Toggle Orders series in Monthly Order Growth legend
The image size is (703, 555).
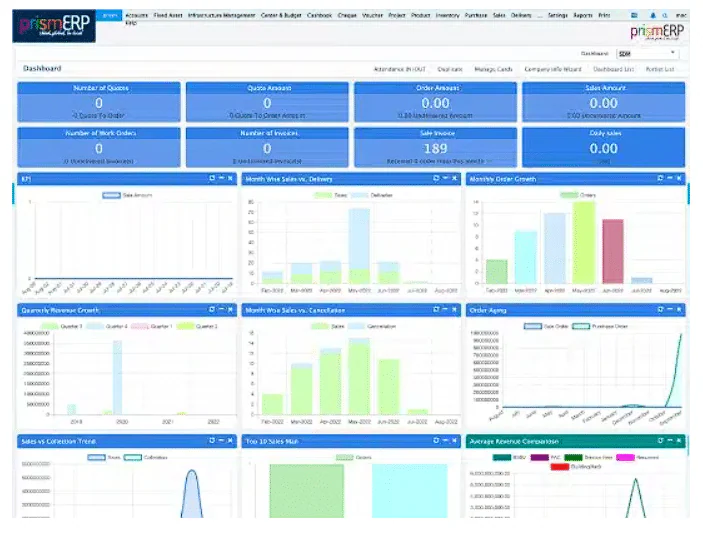point(578,195)
